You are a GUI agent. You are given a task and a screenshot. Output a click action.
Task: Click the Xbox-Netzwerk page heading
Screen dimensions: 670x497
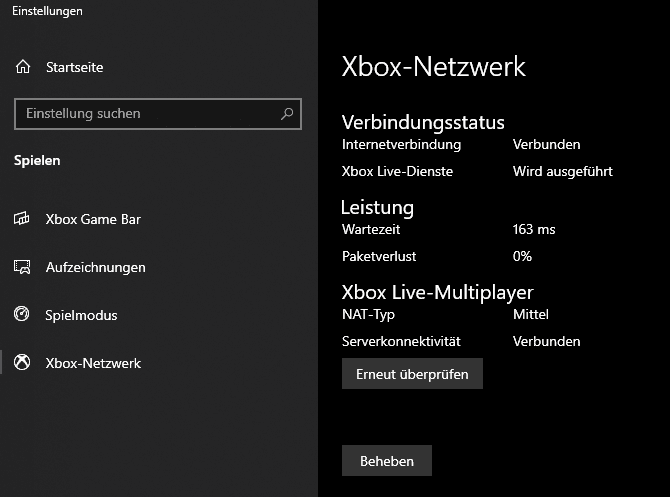click(434, 66)
